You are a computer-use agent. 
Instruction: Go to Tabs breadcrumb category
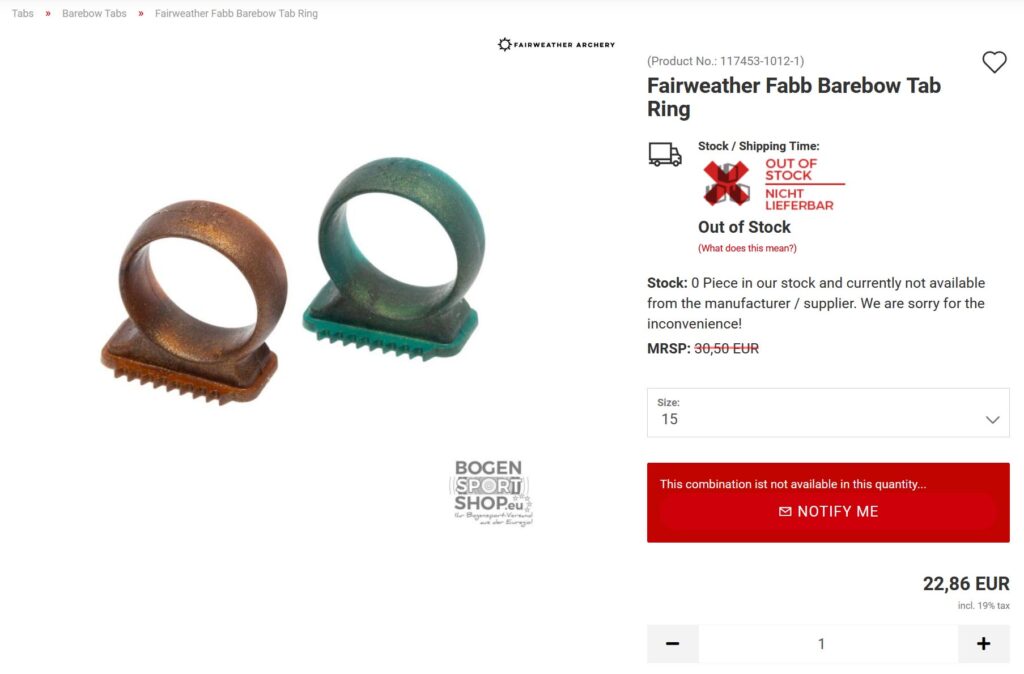pyautogui.click(x=22, y=13)
